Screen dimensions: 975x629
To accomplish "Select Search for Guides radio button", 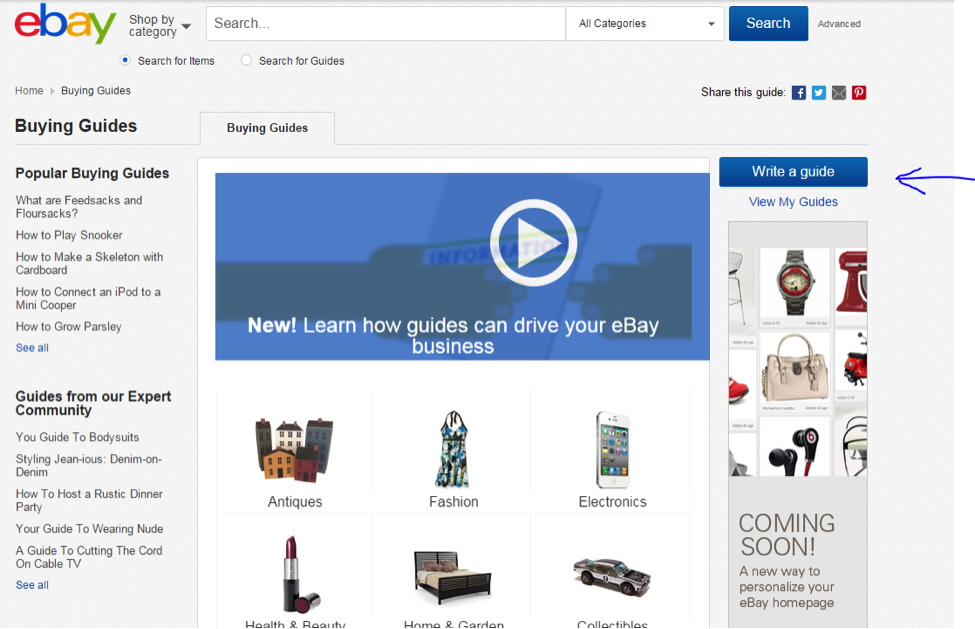I will point(246,60).
